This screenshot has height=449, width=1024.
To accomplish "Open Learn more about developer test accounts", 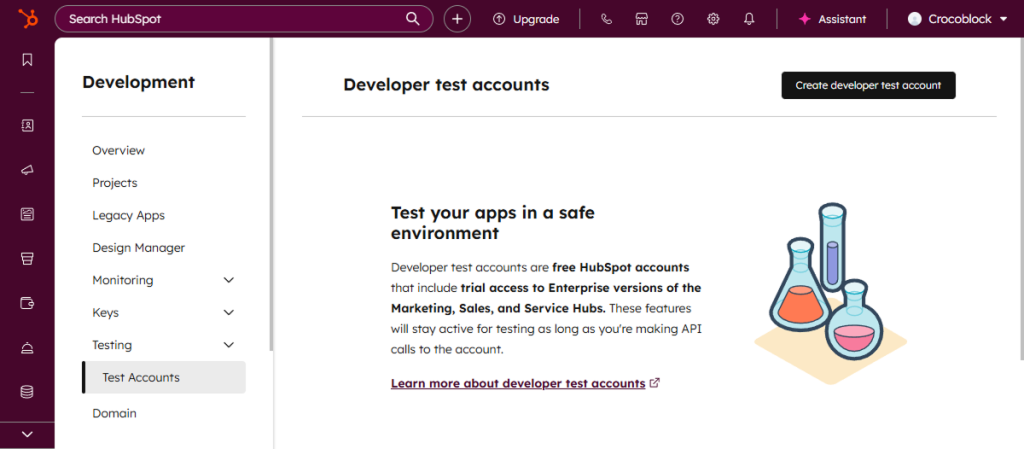I will (x=518, y=383).
